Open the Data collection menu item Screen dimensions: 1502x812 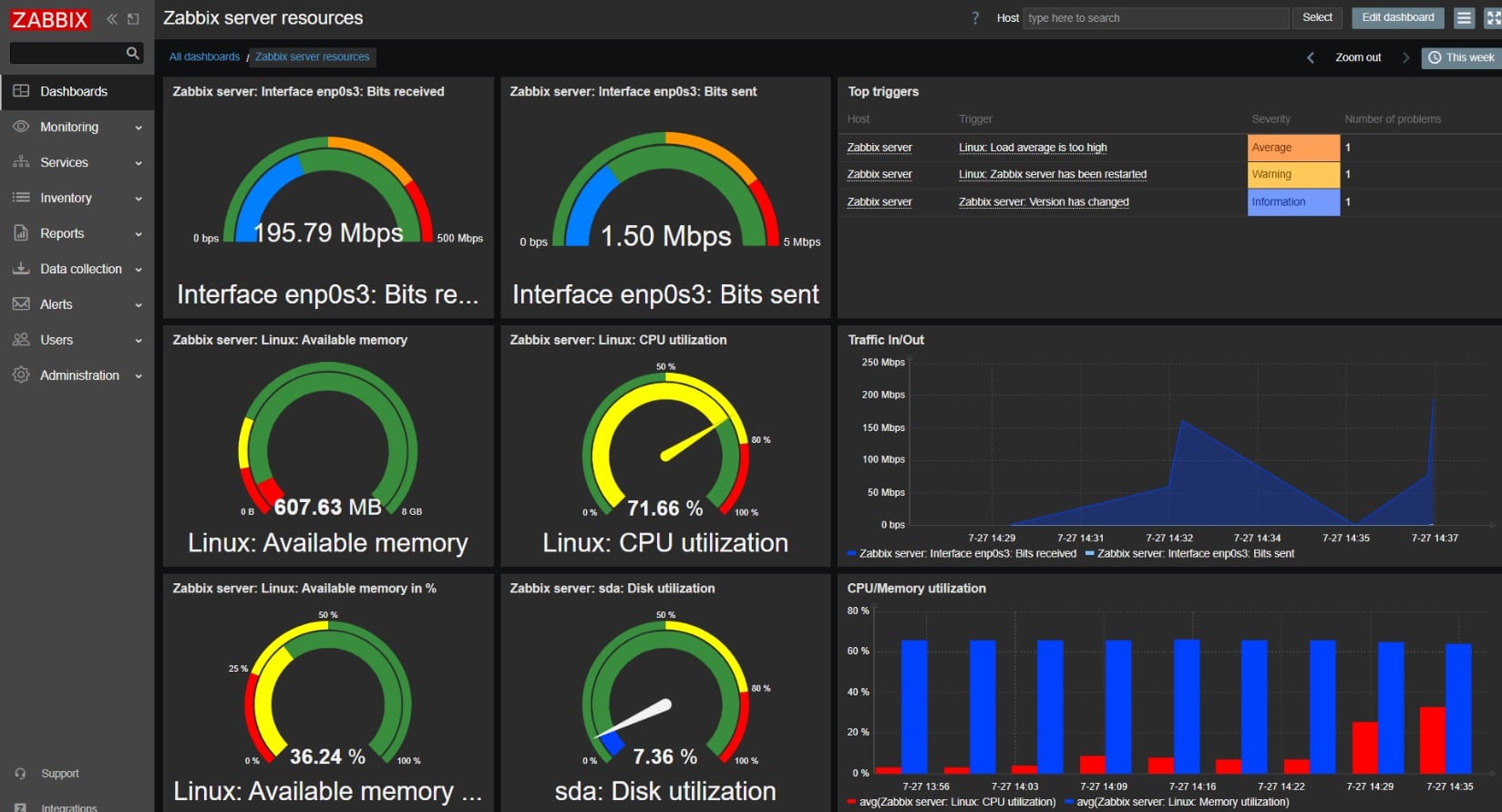pos(77,269)
